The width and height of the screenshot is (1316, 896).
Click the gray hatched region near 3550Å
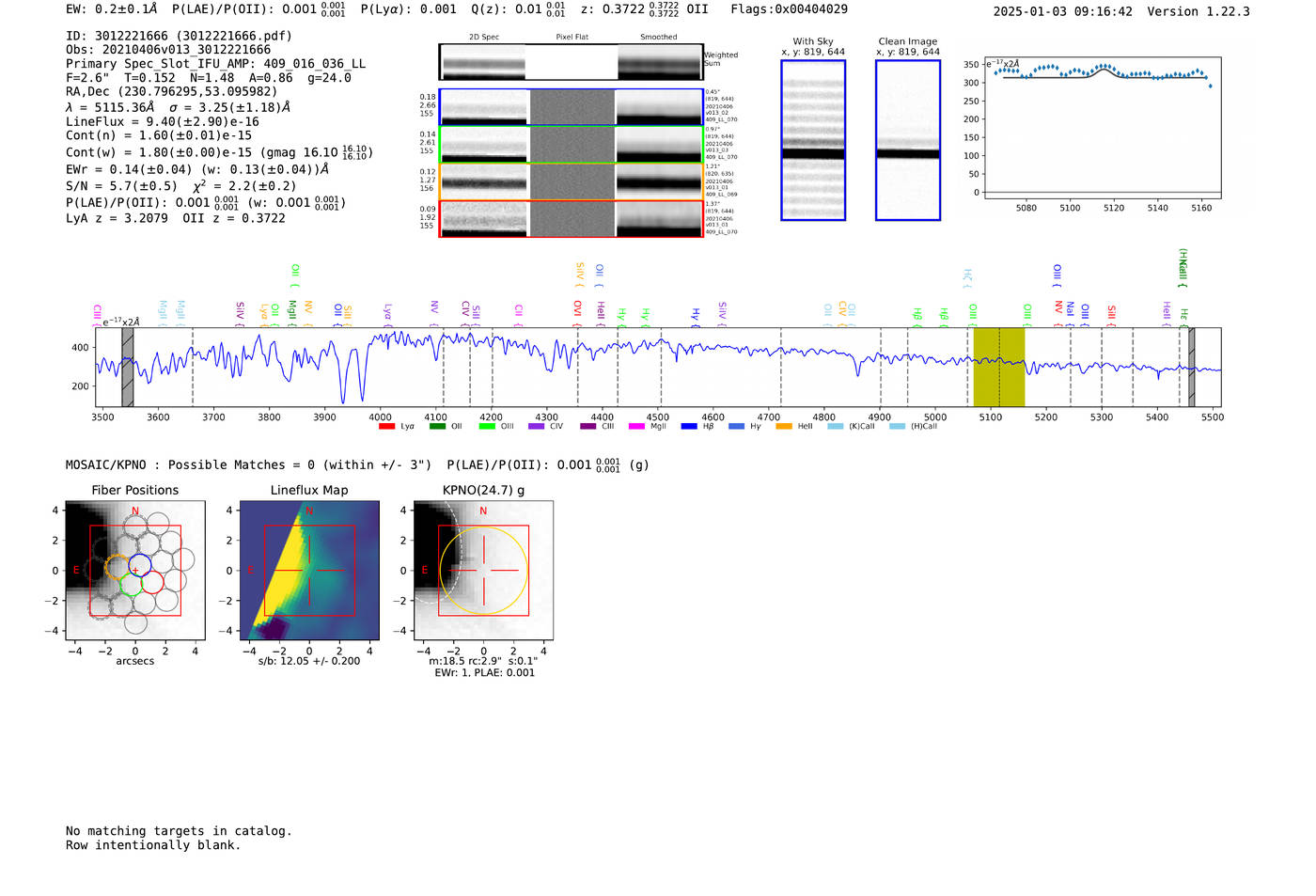click(x=127, y=367)
